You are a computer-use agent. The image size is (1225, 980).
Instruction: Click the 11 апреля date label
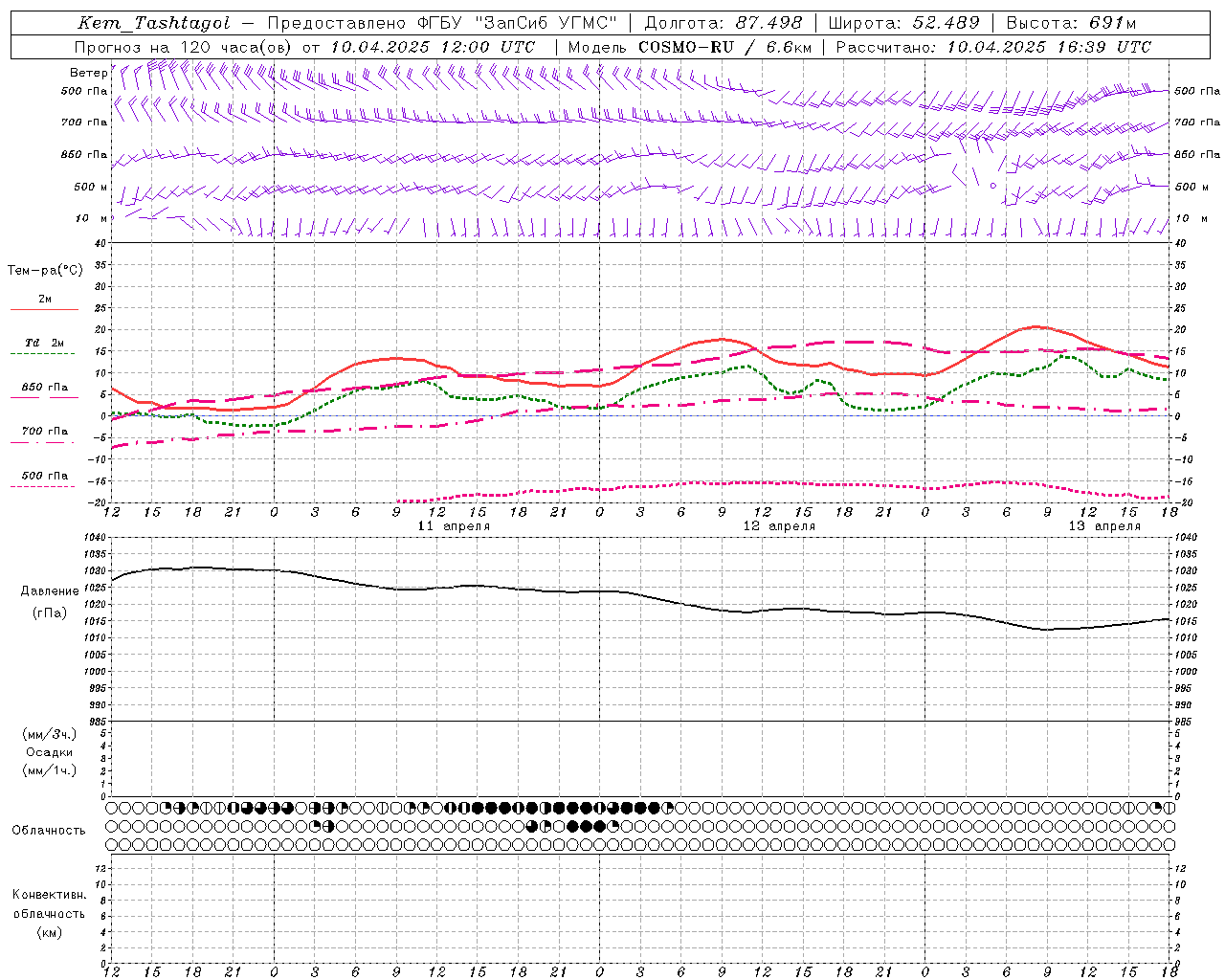pos(455,526)
